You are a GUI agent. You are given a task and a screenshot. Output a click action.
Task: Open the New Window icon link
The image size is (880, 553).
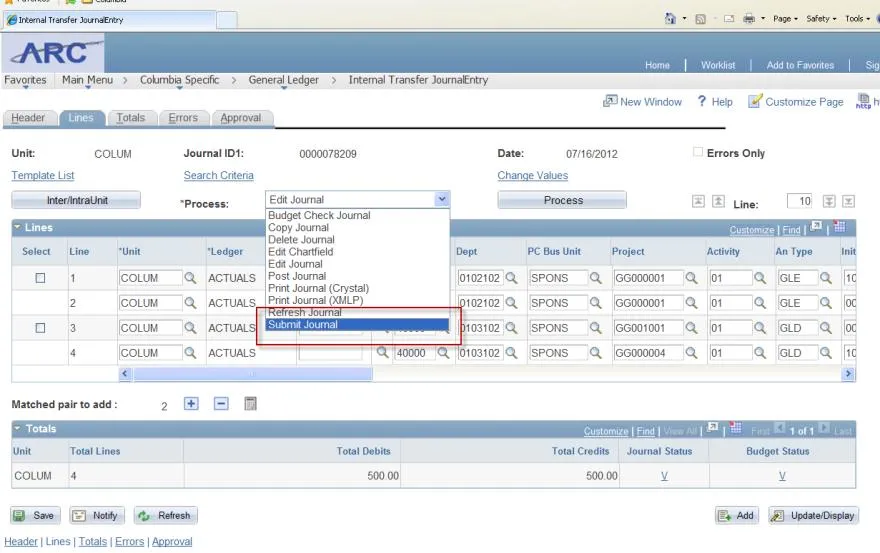609,101
